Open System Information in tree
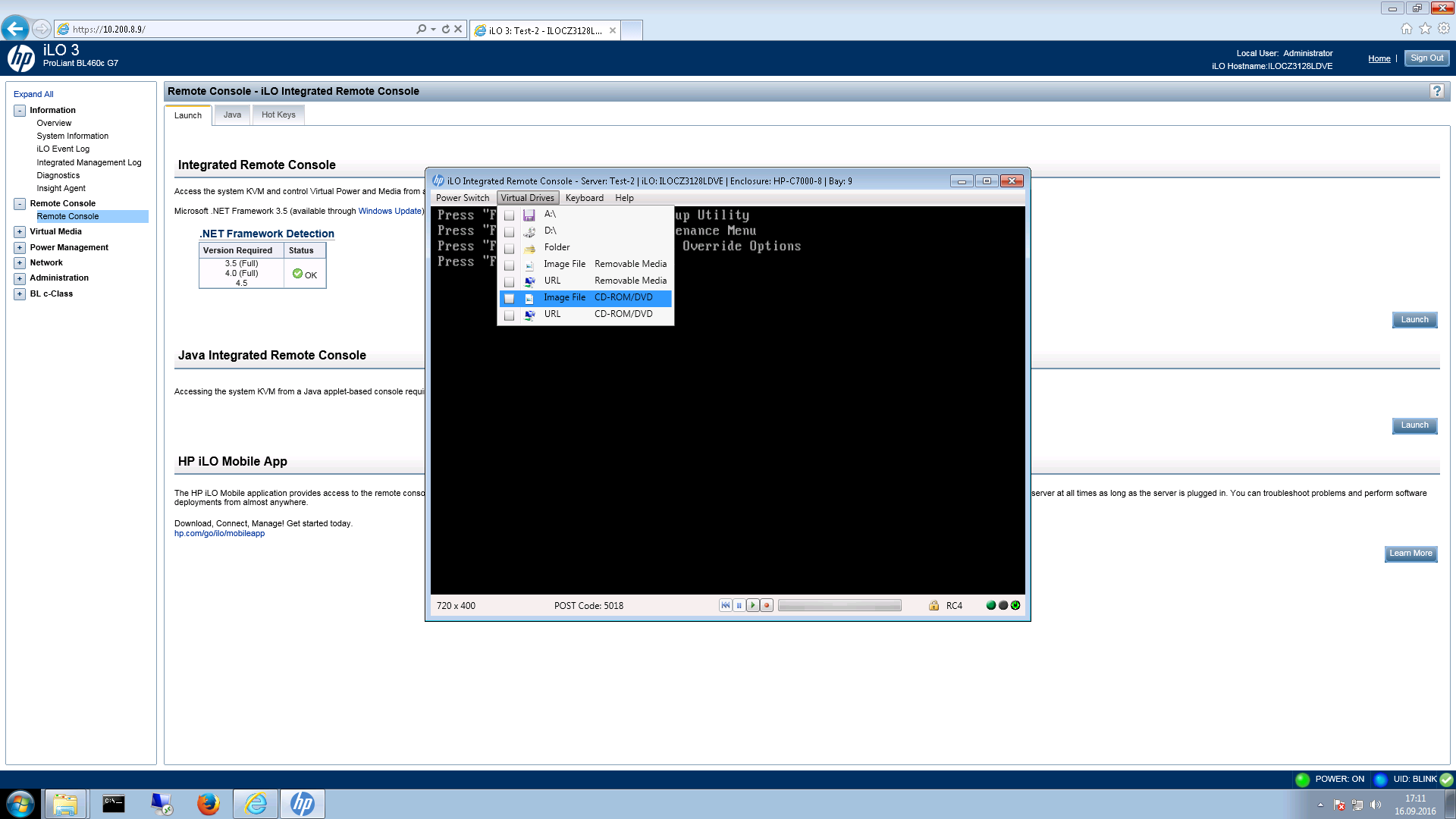This screenshot has width=1456, height=819. [x=72, y=136]
